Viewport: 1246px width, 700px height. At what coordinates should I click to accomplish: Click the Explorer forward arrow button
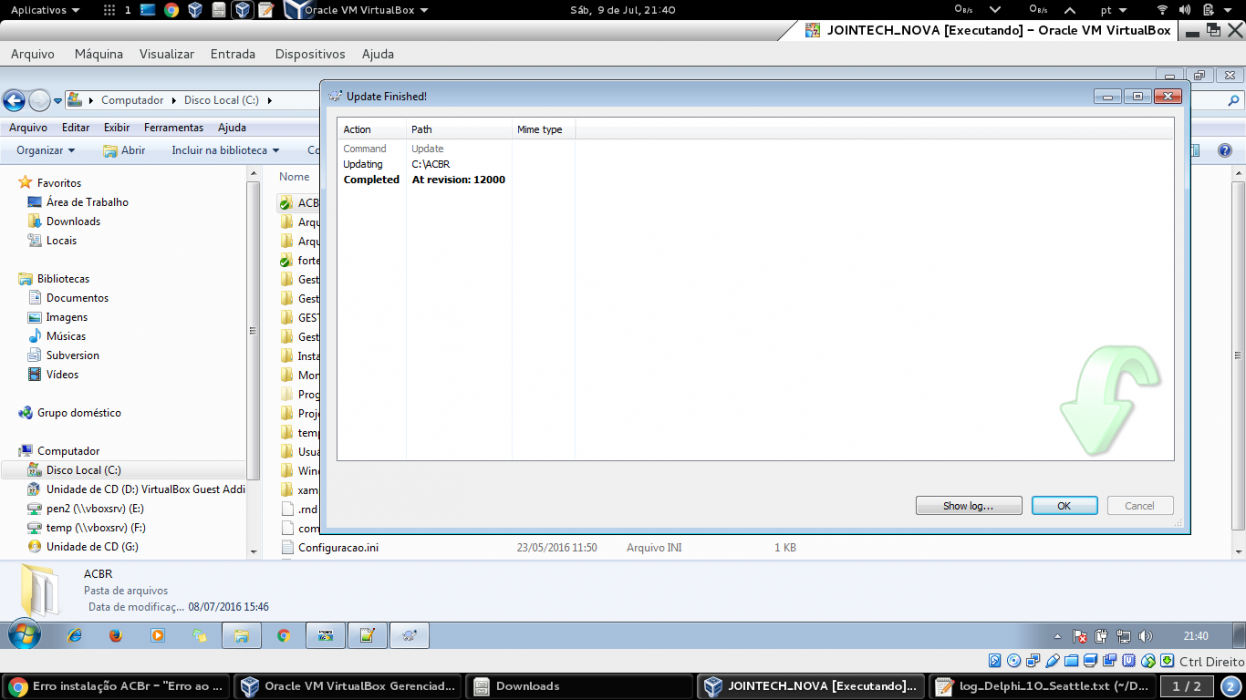click(39, 100)
